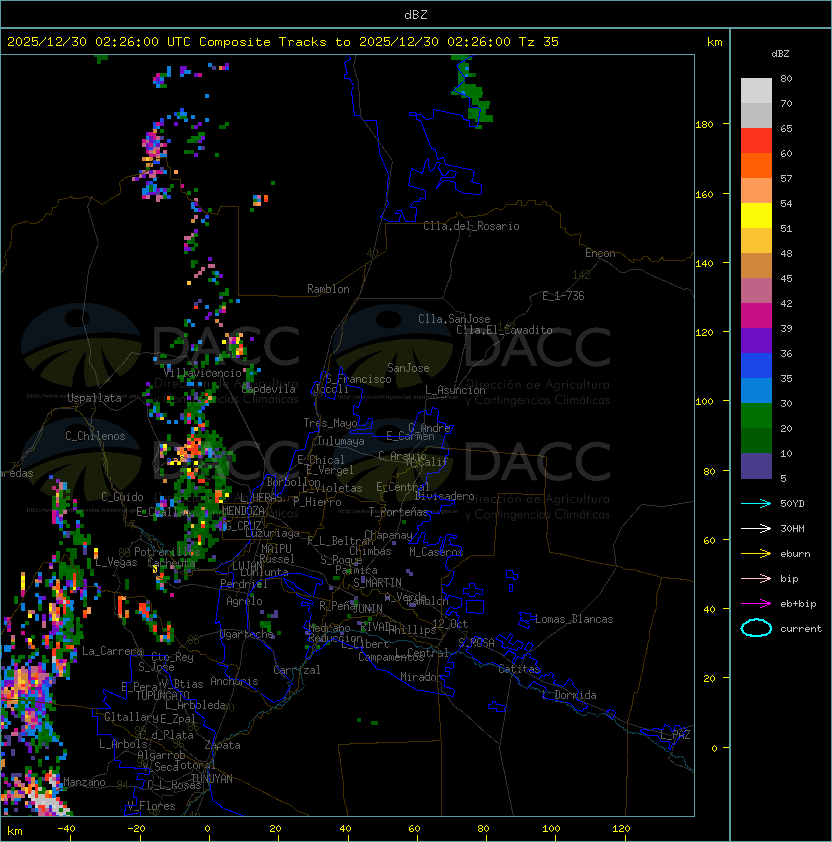Select the 'L_Vegas' label

point(116,562)
